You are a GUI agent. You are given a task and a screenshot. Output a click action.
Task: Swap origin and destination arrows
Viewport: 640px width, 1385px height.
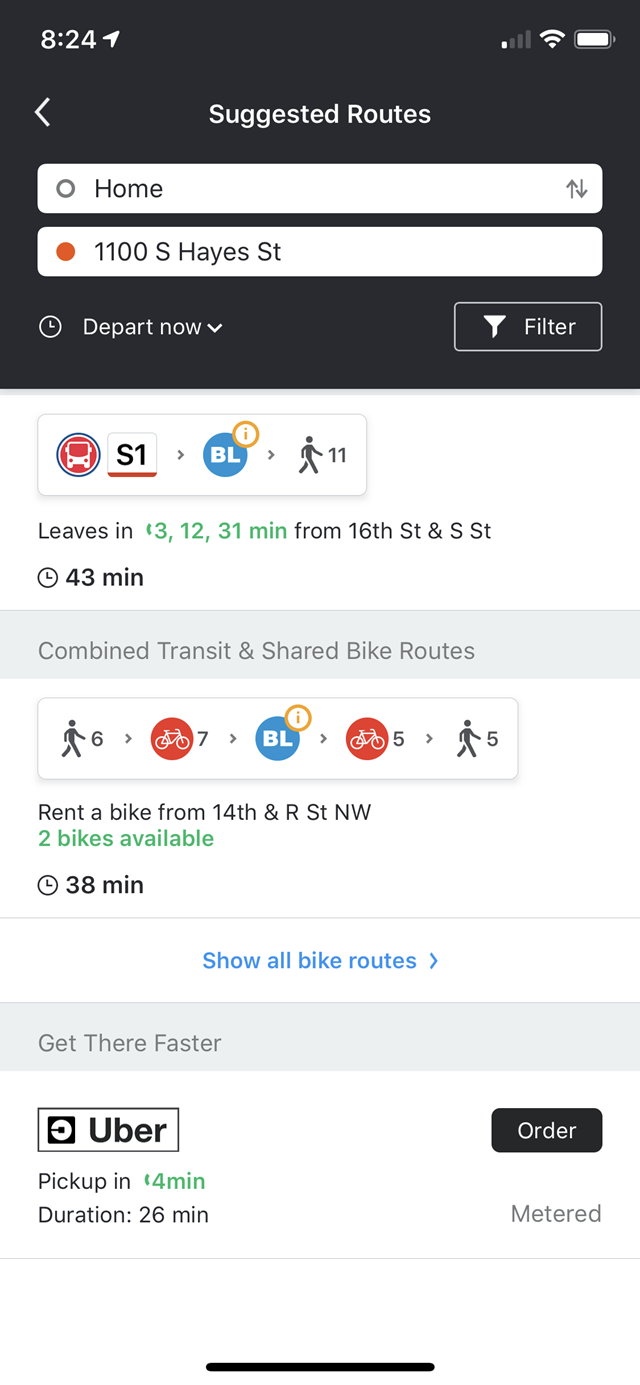[576, 189]
